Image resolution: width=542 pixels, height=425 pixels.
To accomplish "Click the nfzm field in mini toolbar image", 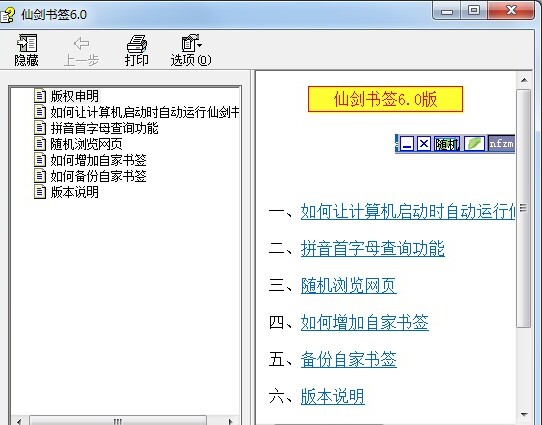I will (501, 143).
